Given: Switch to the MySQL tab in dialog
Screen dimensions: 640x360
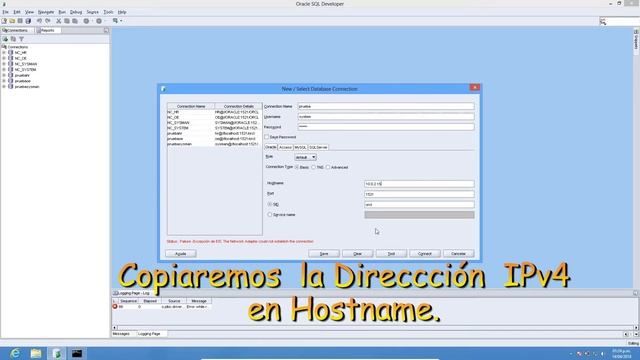Looking at the screenshot, I should [300, 147].
